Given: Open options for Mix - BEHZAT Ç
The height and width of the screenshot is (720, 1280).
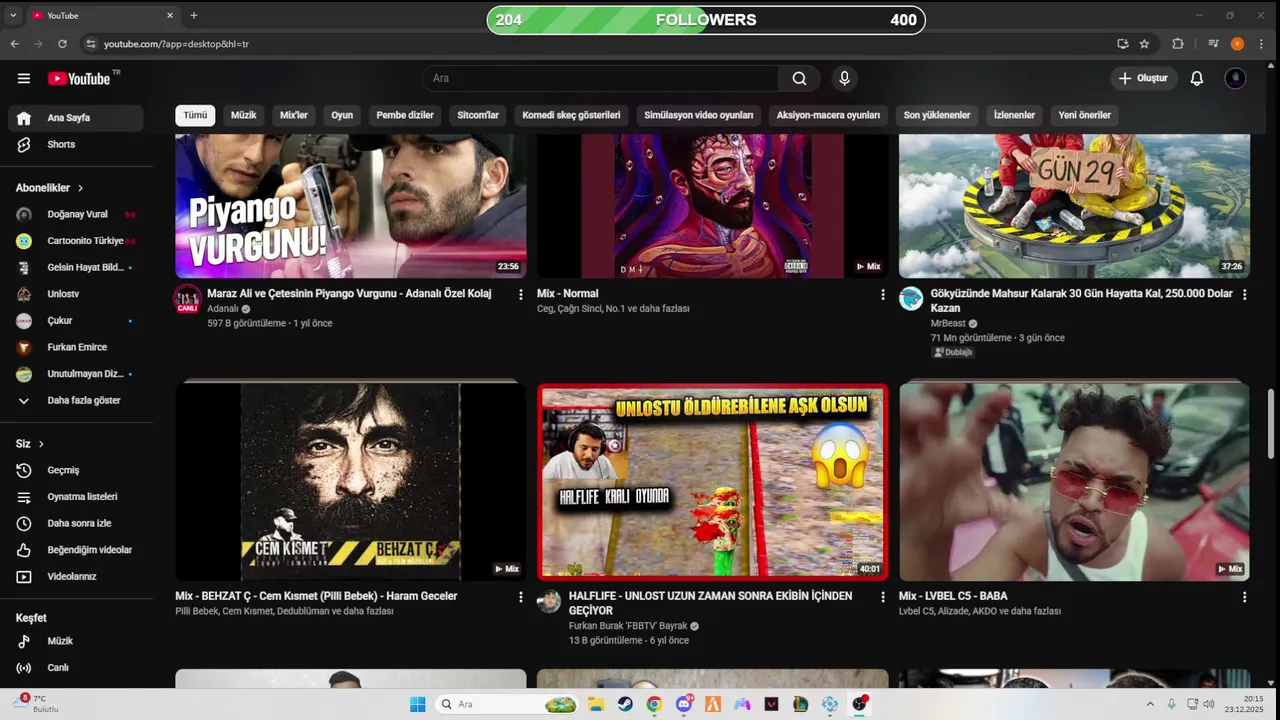Looking at the screenshot, I should point(520,597).
